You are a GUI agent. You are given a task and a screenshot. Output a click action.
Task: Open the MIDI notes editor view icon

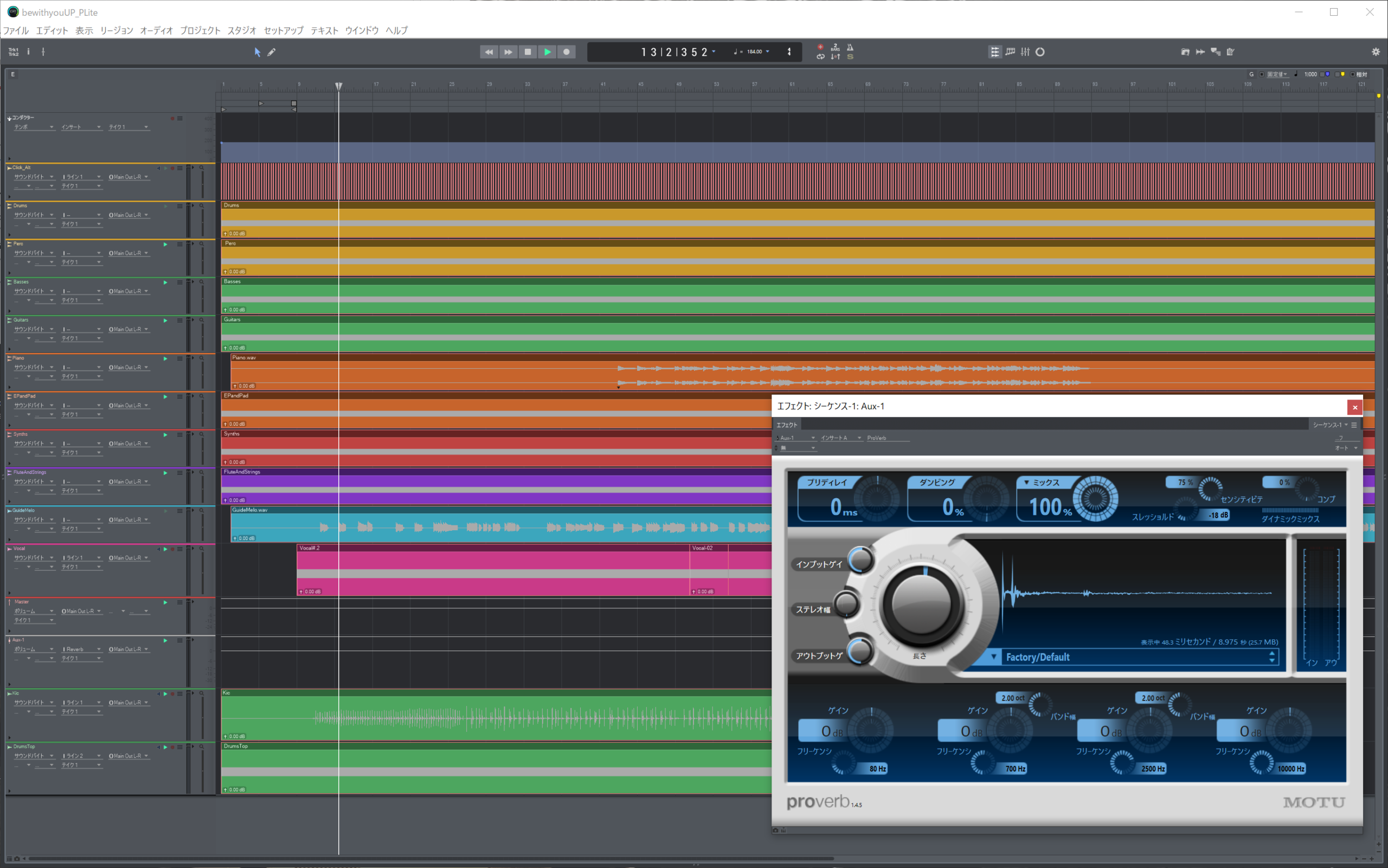pyautogui.click(x=1010, y=52)
